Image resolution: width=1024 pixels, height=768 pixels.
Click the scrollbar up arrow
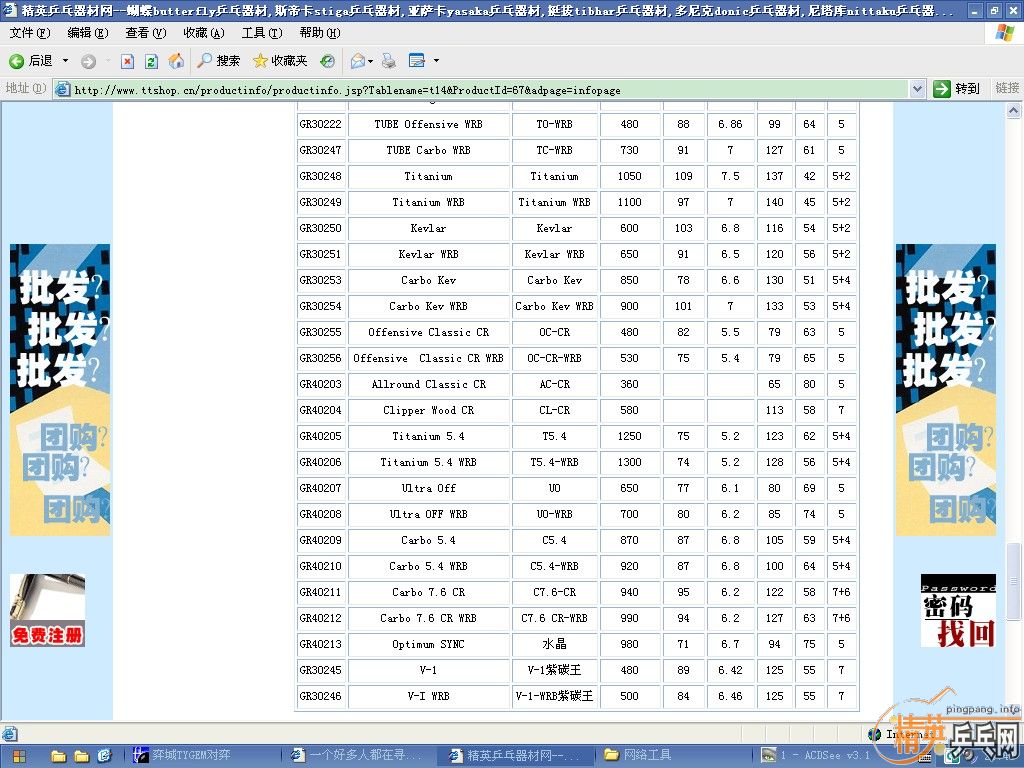1014,111
